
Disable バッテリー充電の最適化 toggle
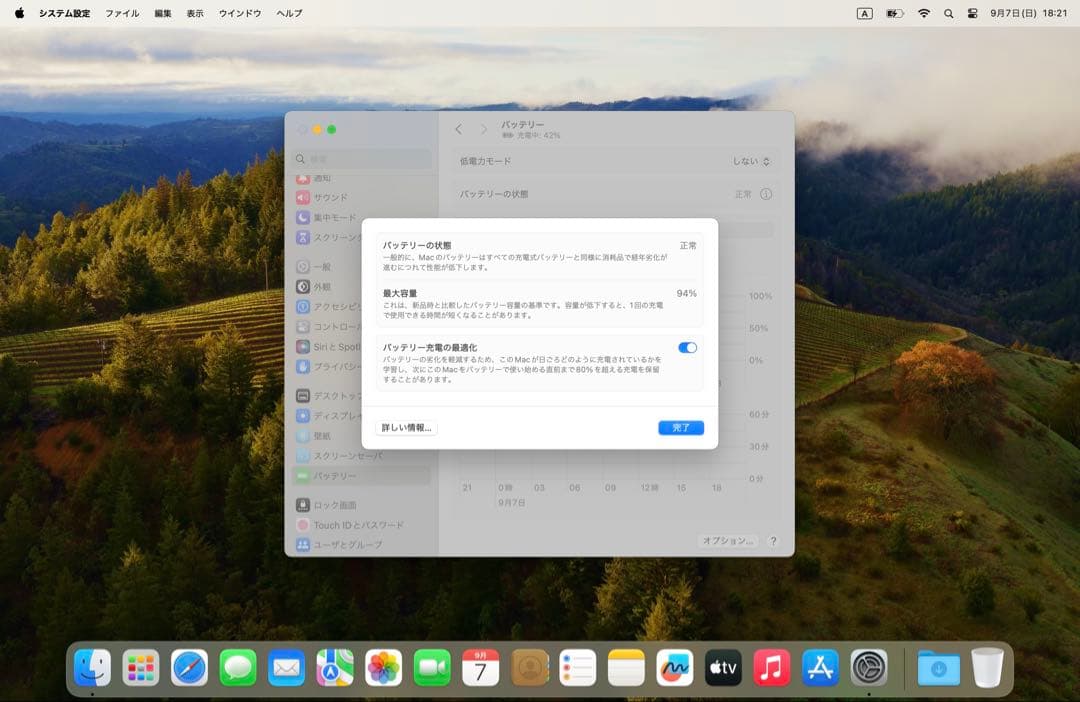tap(686, 347)
